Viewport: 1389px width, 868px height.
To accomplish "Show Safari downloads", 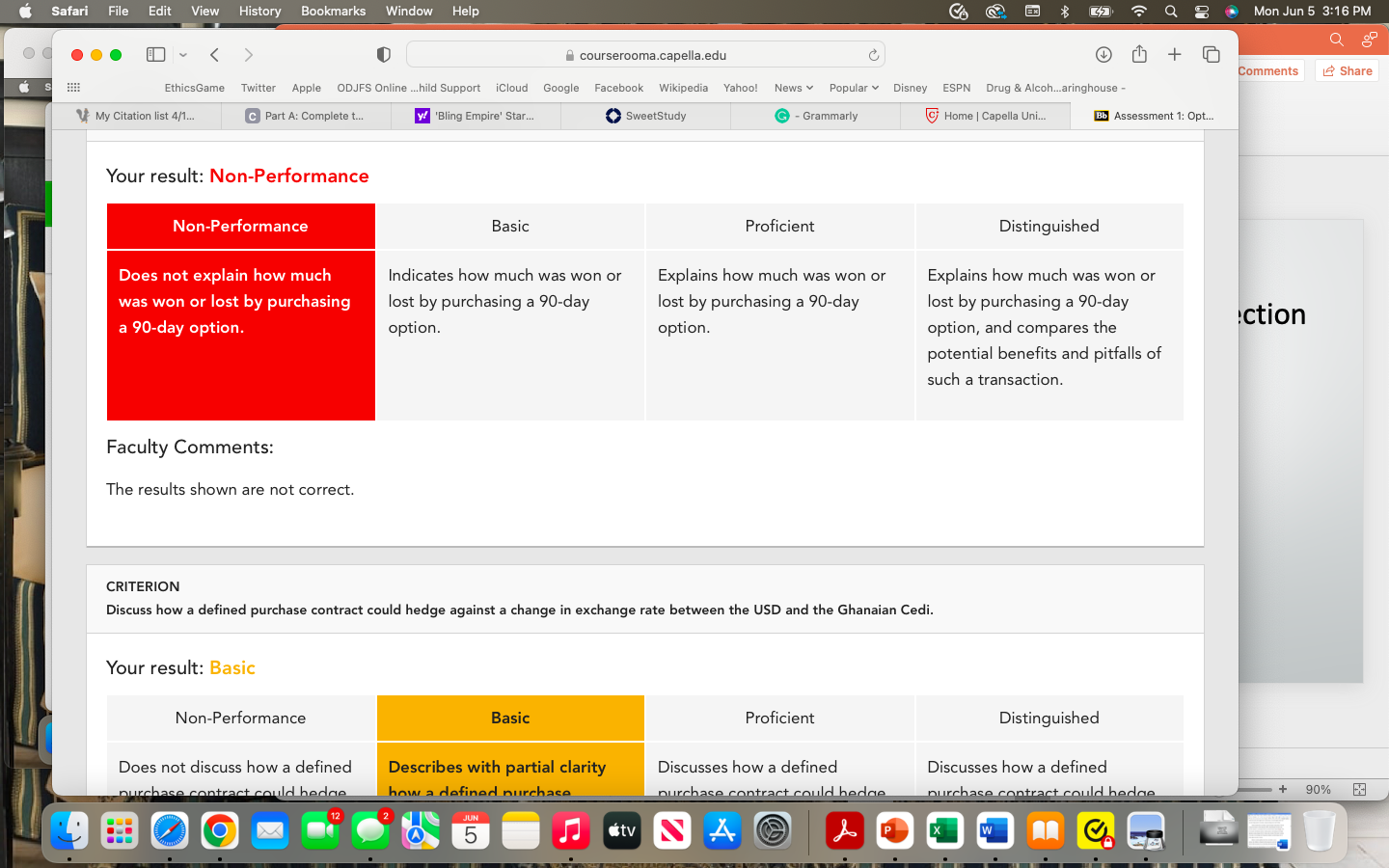I will (1103, 55).
